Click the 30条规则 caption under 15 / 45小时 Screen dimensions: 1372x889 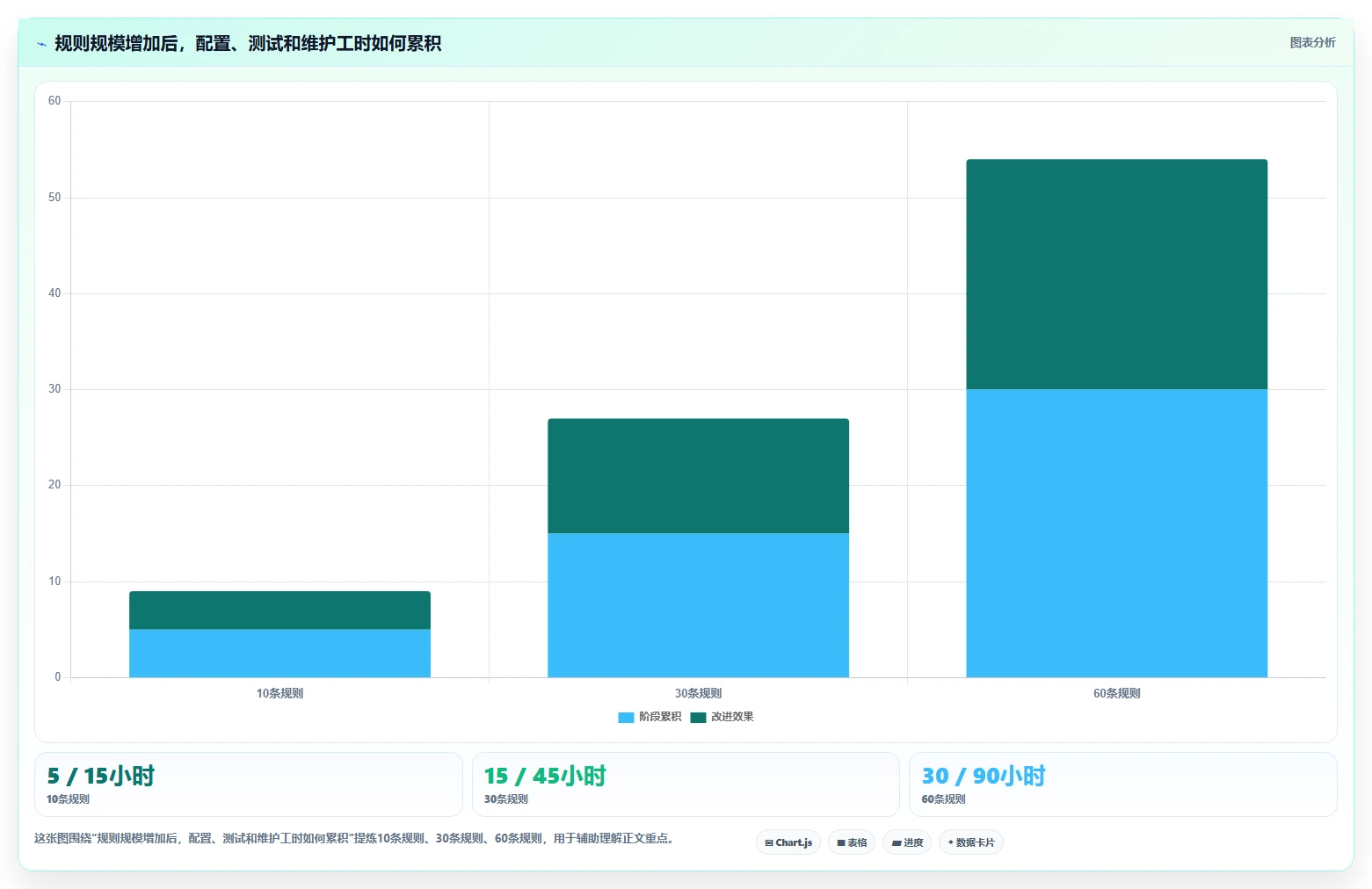(505, 799)
